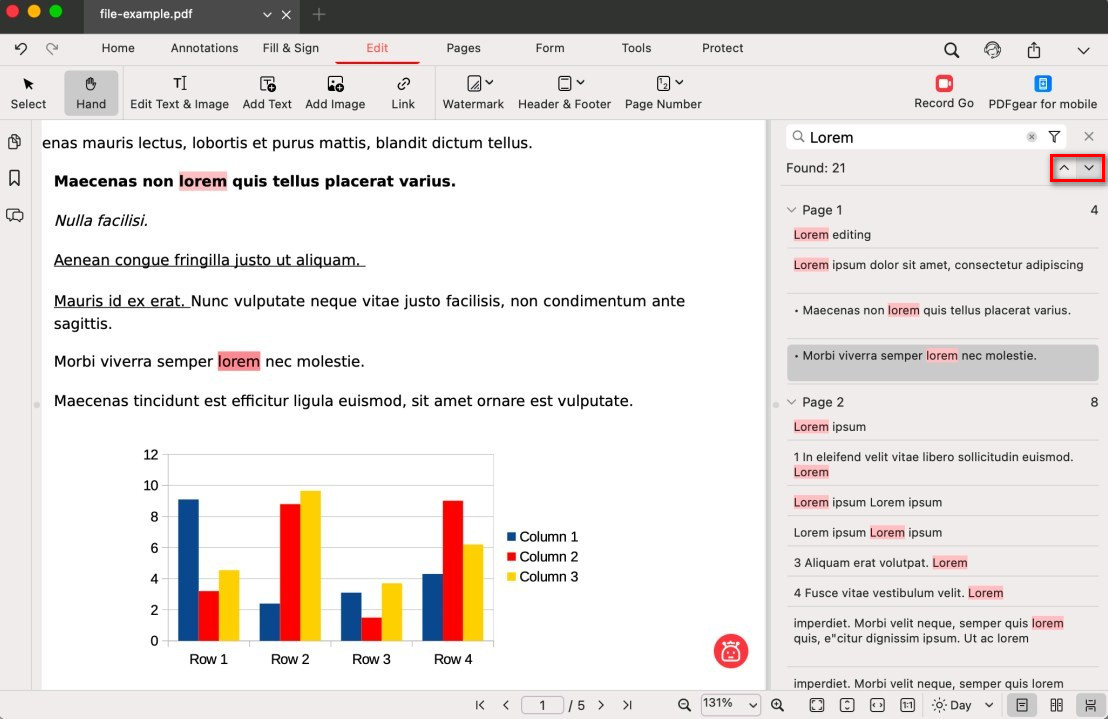The height and width of the screenshot is (719, 1108).
Task: Jump to next search result arrow
Action: [x=1089, y=168]
